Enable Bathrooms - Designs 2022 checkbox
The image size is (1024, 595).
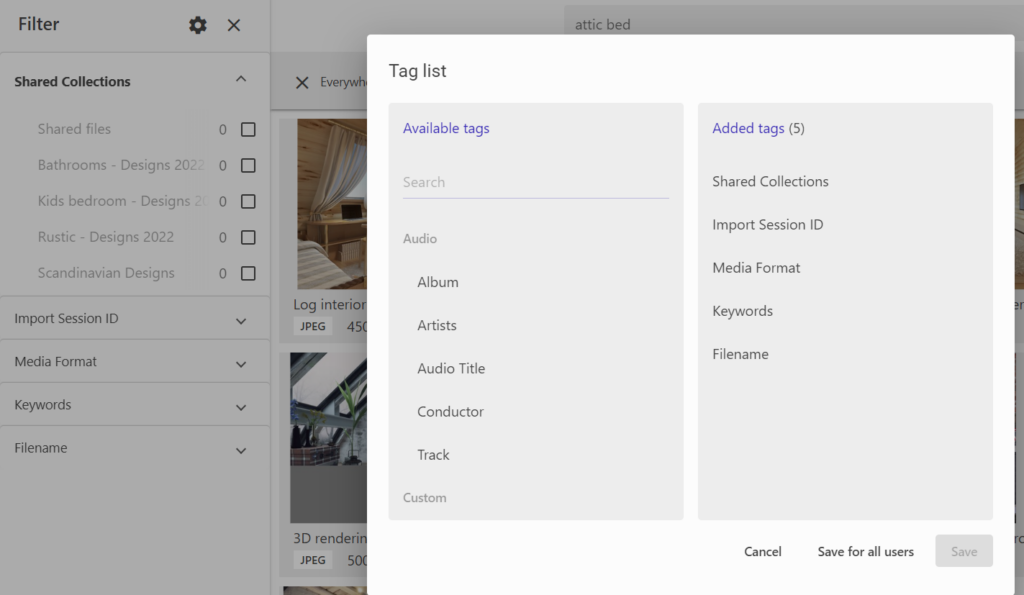pos(248,166)
